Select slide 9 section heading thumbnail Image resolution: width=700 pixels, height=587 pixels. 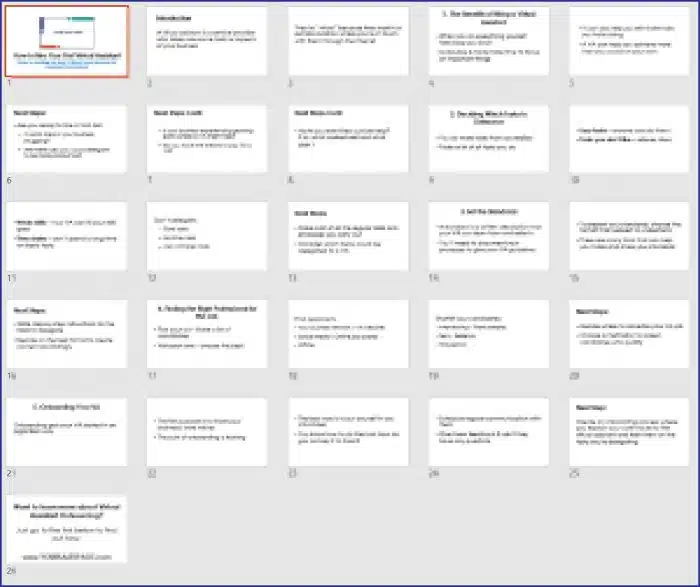(x=489, y=139)
